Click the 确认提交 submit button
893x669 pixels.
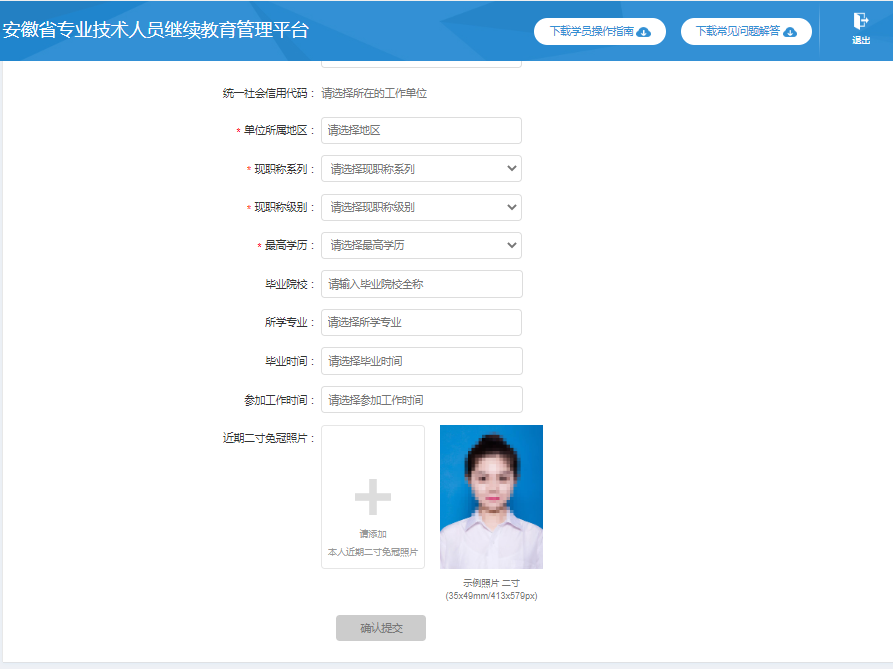[x=380, y=628]
